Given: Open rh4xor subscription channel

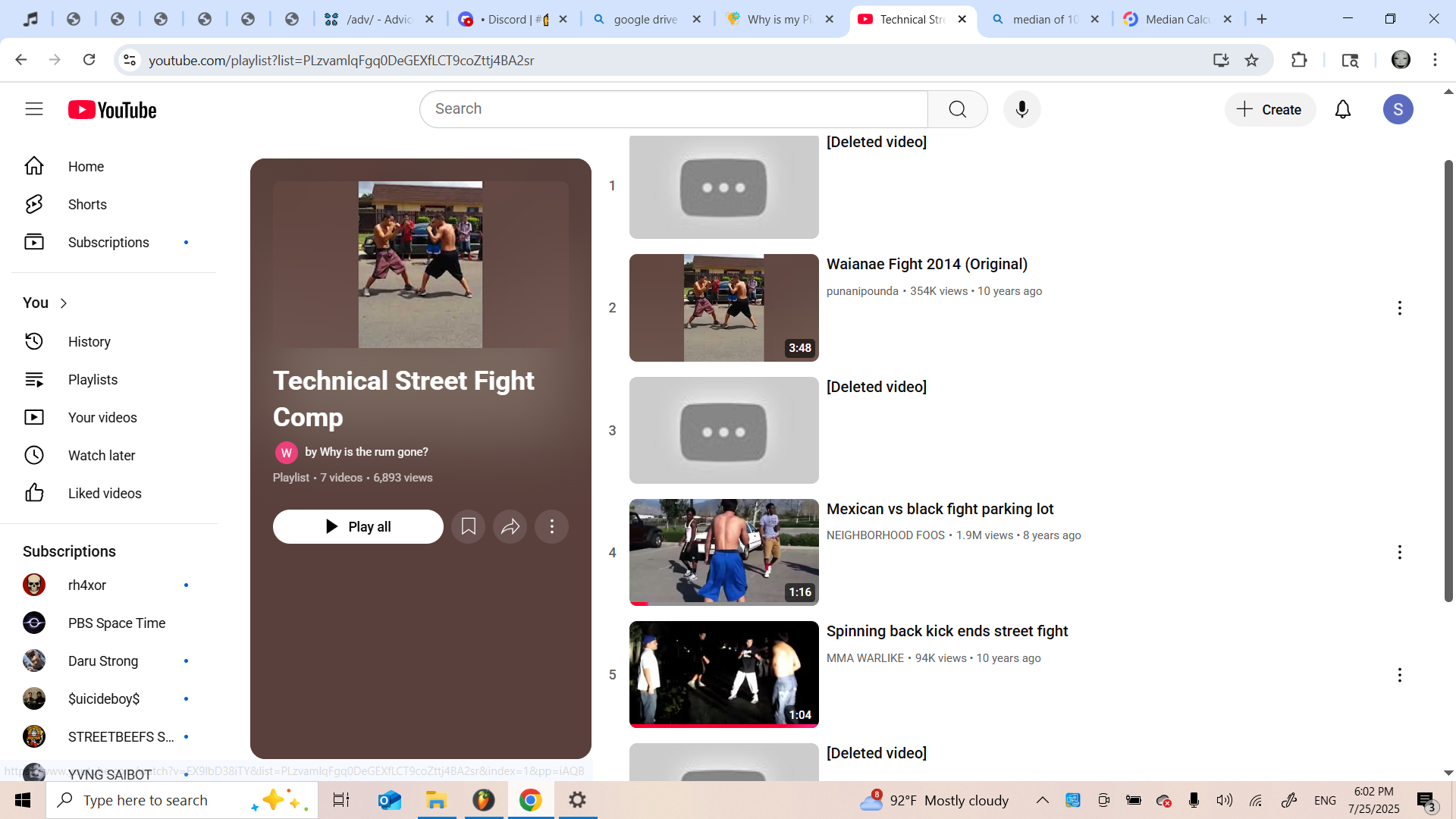Looking at the screenshot, I should [x=114, y=585].
